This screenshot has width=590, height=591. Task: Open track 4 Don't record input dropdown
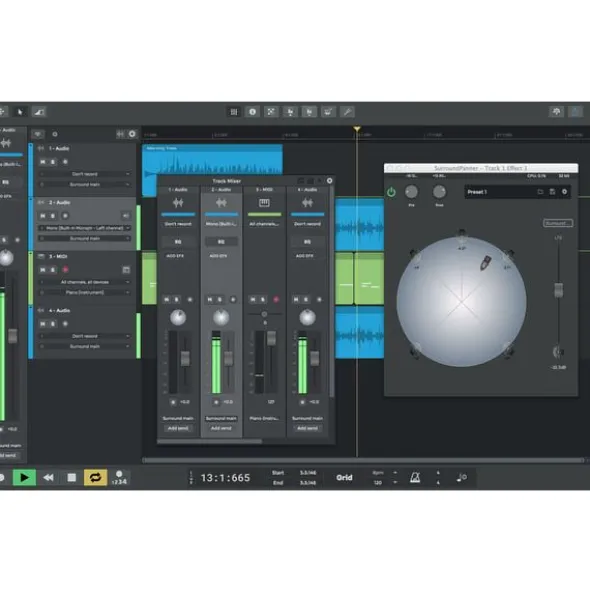(x=85, y=336)
